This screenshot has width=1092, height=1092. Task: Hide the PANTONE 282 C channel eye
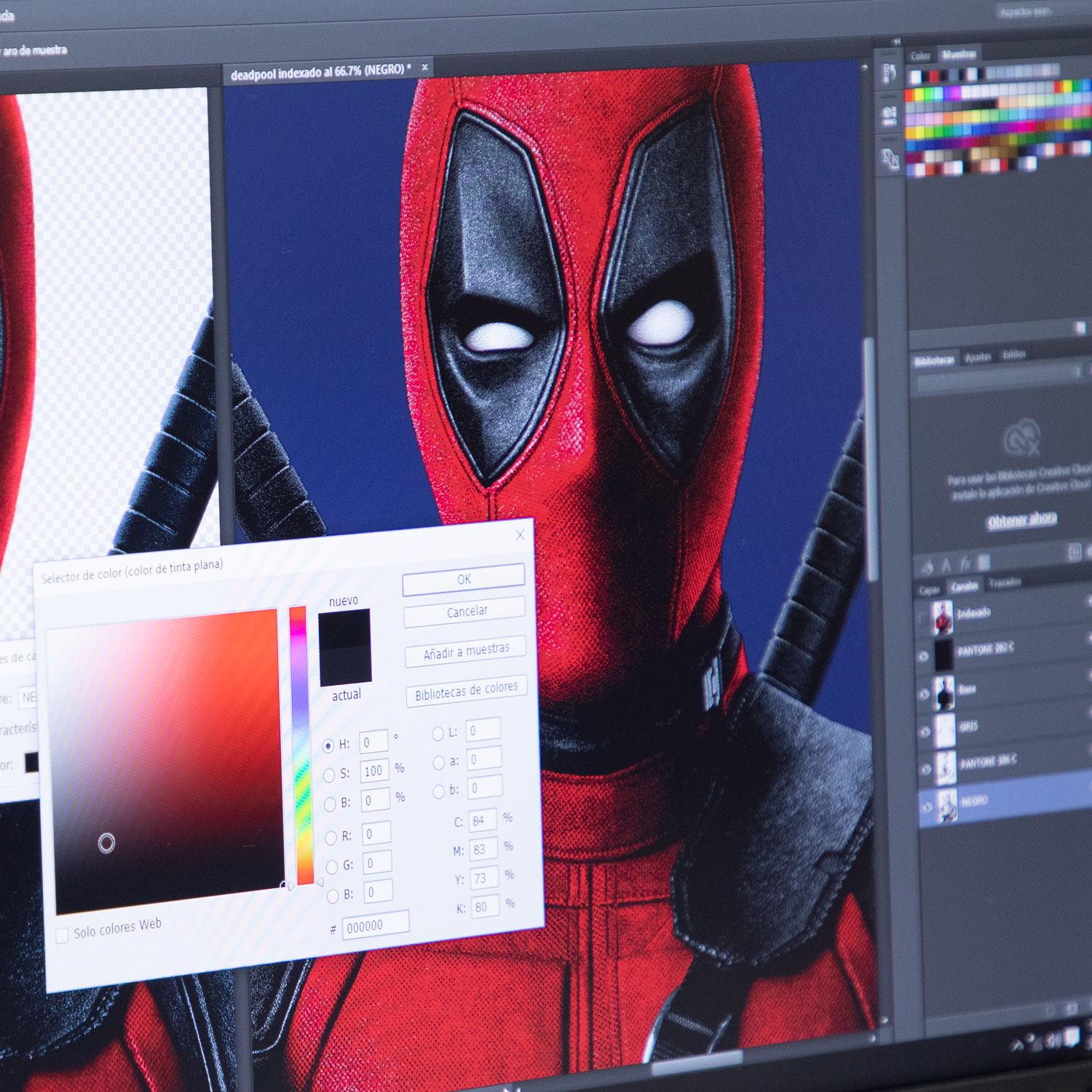tap(923, 656)
